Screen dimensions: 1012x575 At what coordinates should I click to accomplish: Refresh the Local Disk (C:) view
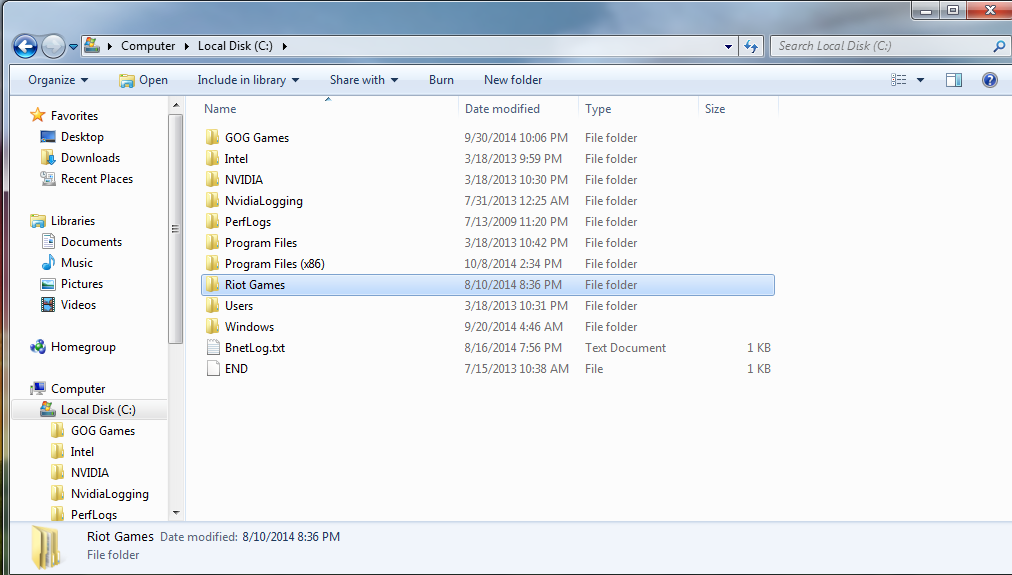coord(751,46)
